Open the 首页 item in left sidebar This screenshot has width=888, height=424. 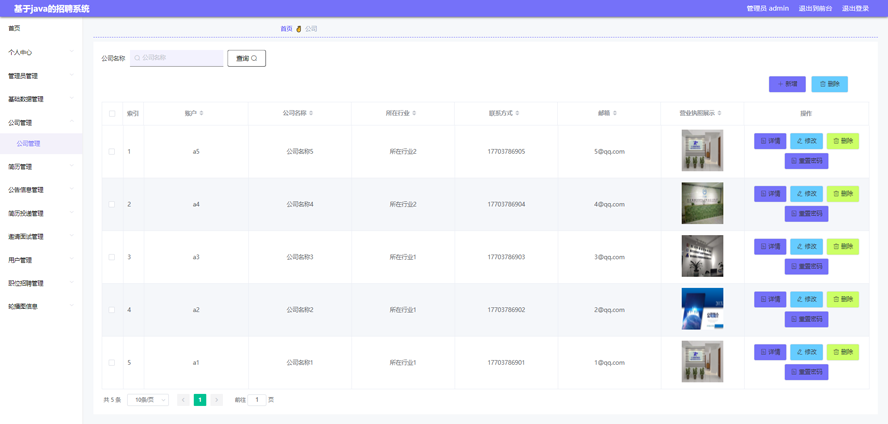point(15,28)
